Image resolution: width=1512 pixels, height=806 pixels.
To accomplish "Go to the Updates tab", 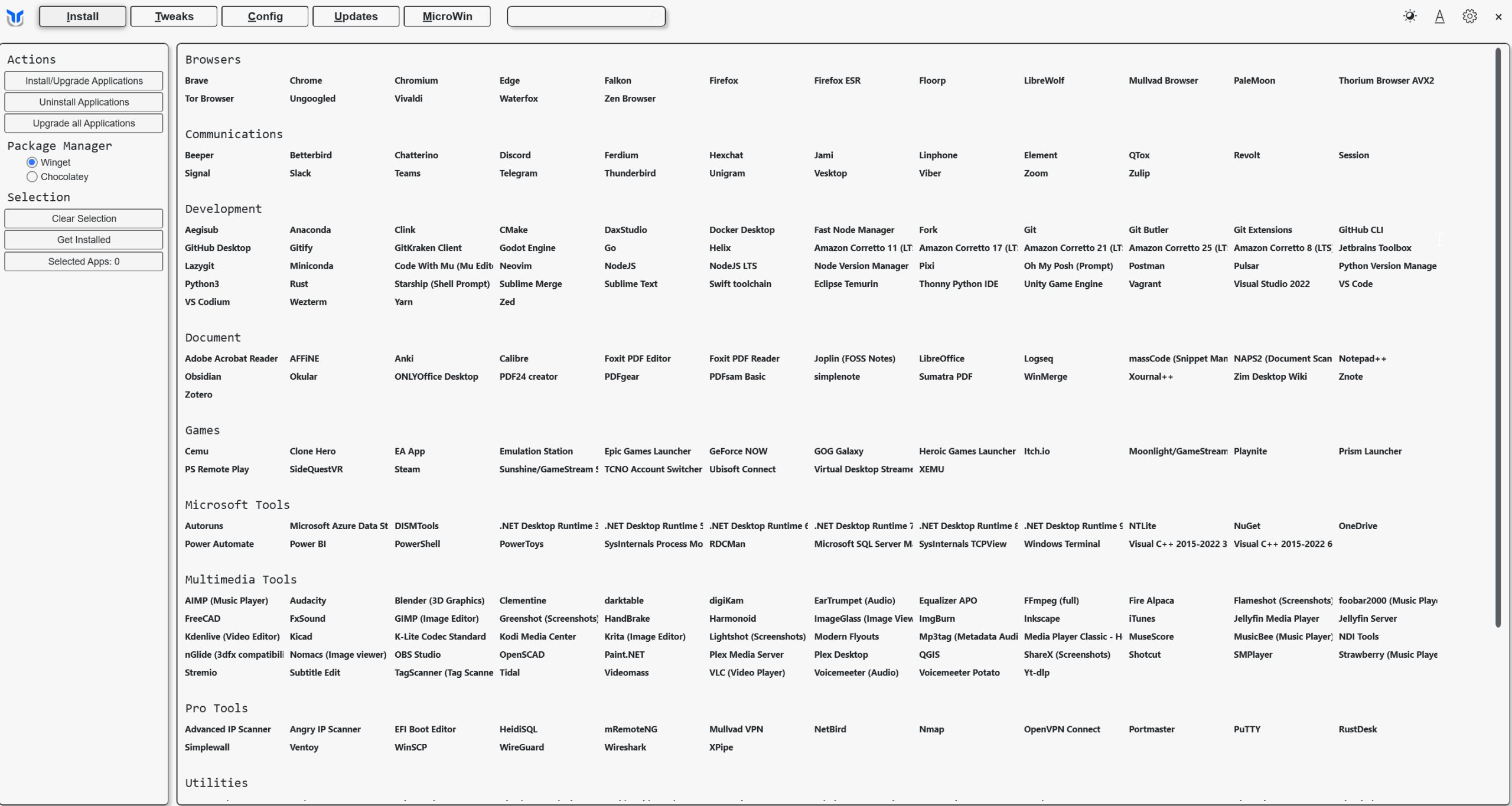I will (x=356, y=17).
